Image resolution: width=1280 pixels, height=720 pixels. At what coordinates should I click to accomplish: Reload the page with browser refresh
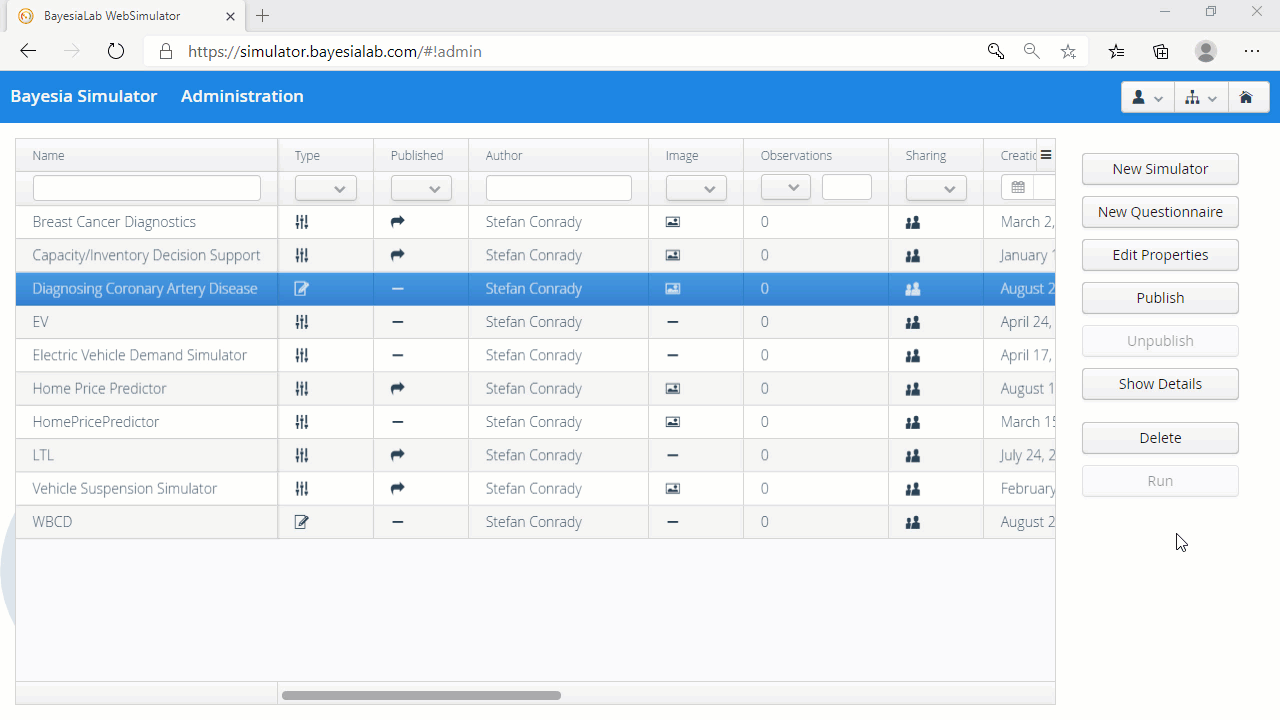tap(116, 51)
